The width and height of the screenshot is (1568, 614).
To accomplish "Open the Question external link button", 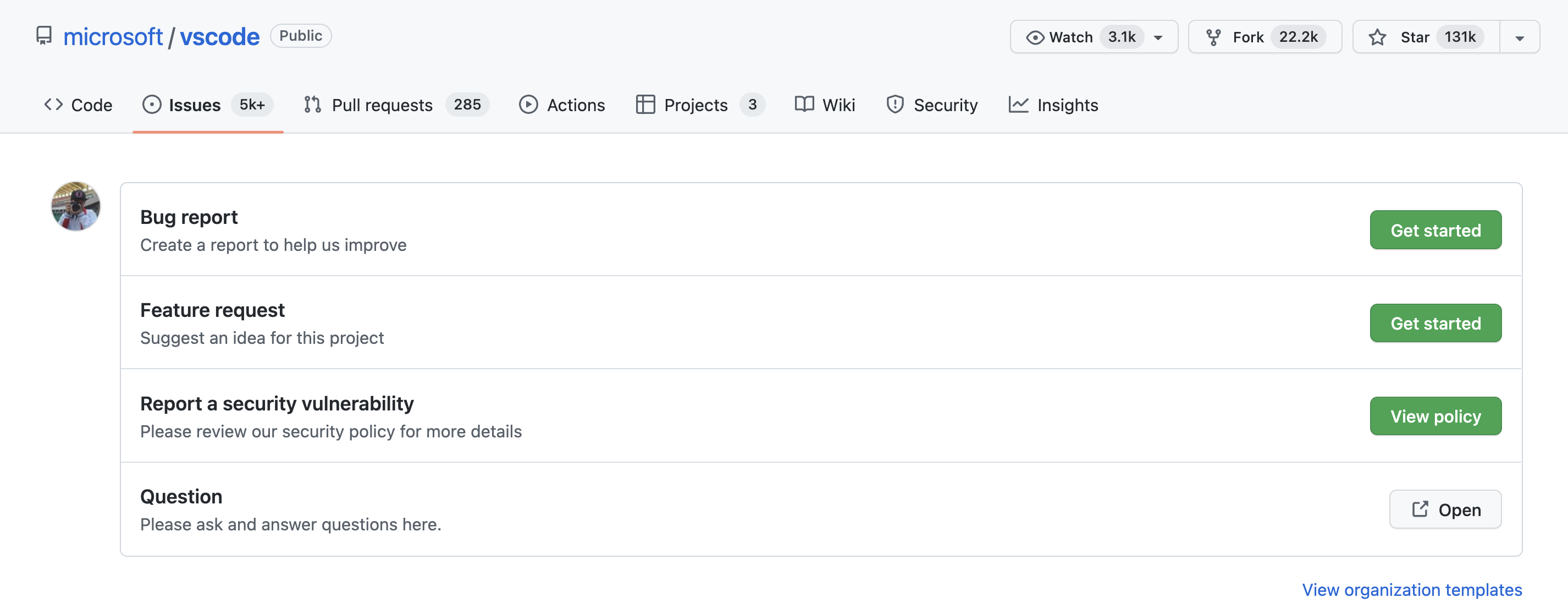I will point(1445,510).
